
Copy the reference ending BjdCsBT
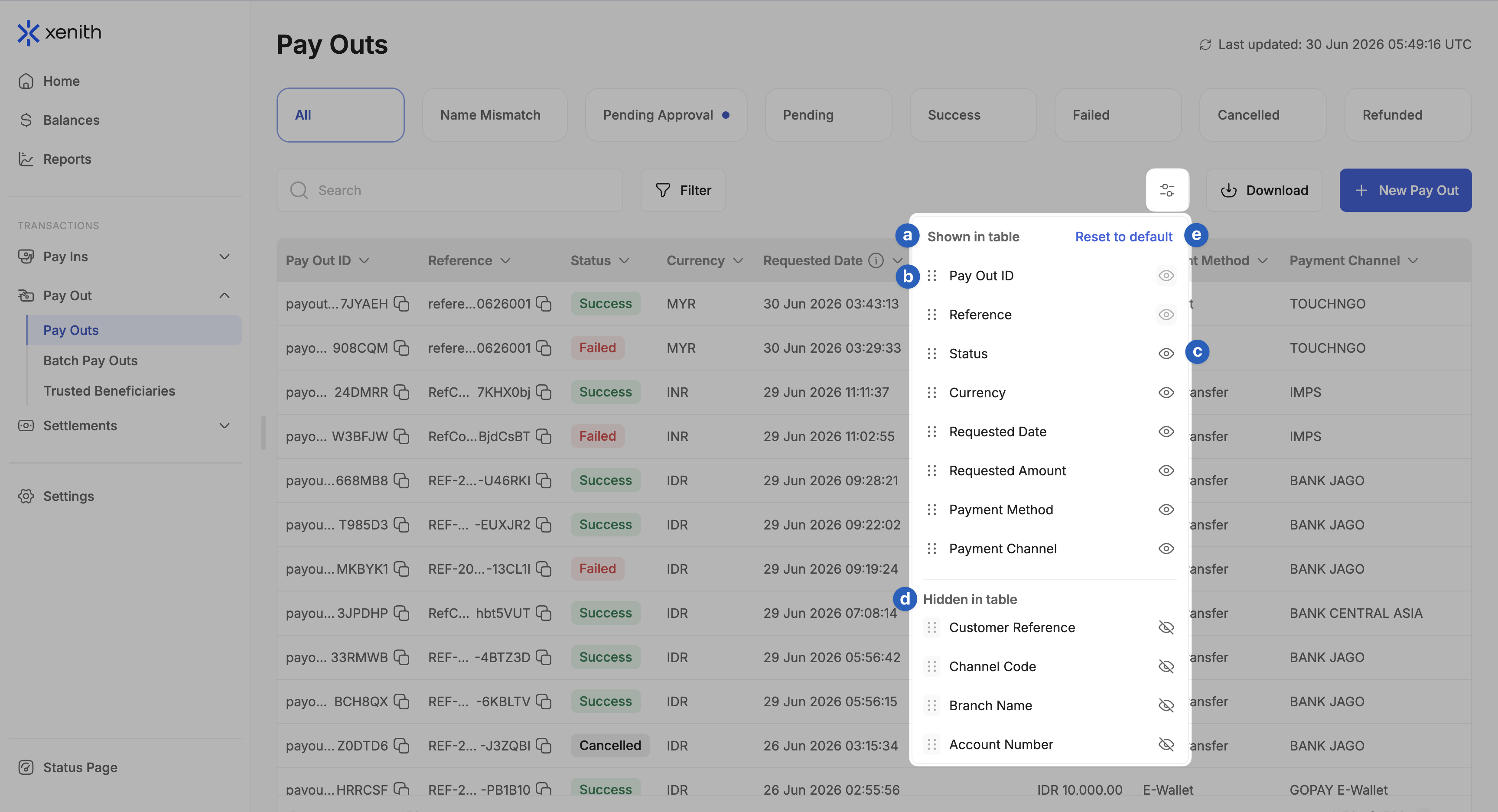(x=544, y=436)
